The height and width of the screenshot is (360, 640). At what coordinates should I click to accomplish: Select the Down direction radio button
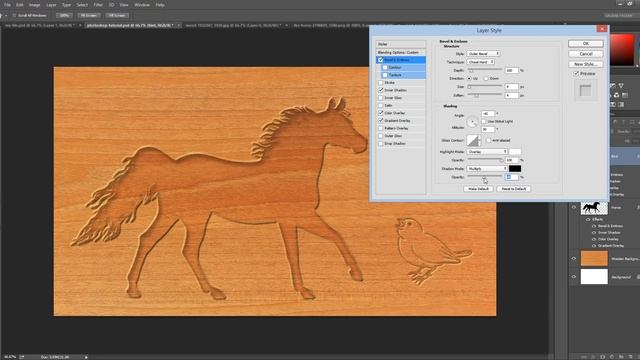tap(486, 78)
